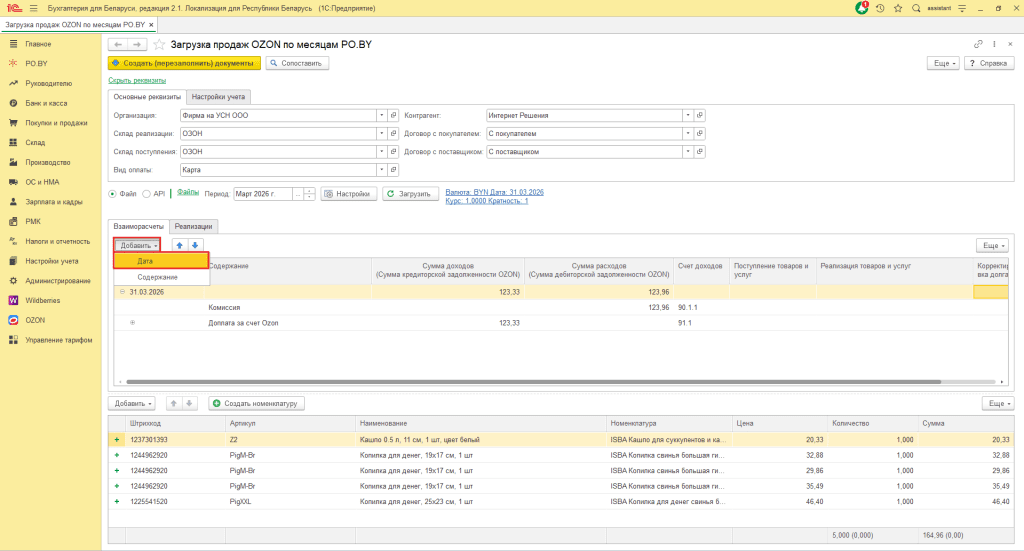
Task: Select the API radio button
Action: tap(146, 194)
